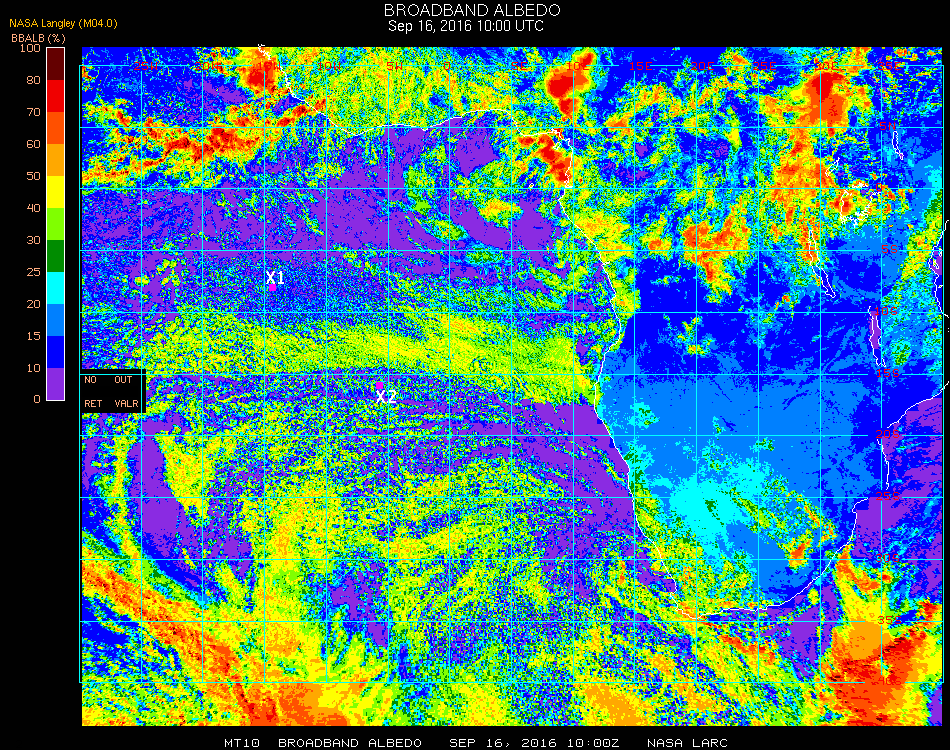Select the dark blue 10-15 legend swatch
Screen dimensions: 950x750
(x=56, y=352)
